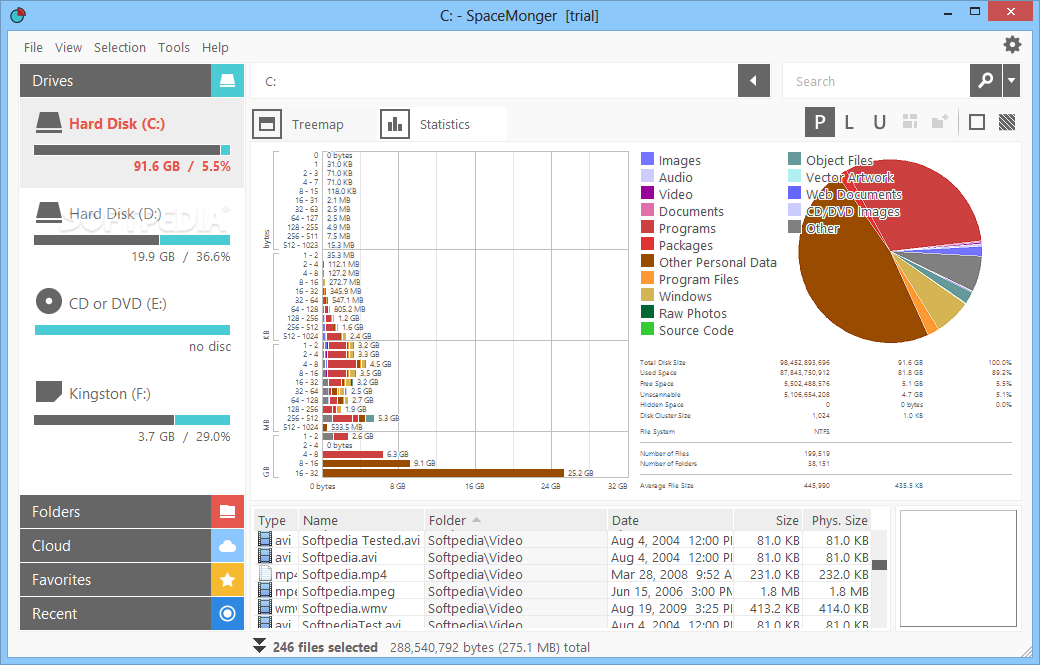Click the Cloud panel cloud icon
The width and height of the screenshot is (1040, 665).
click(x=228, y=546)
